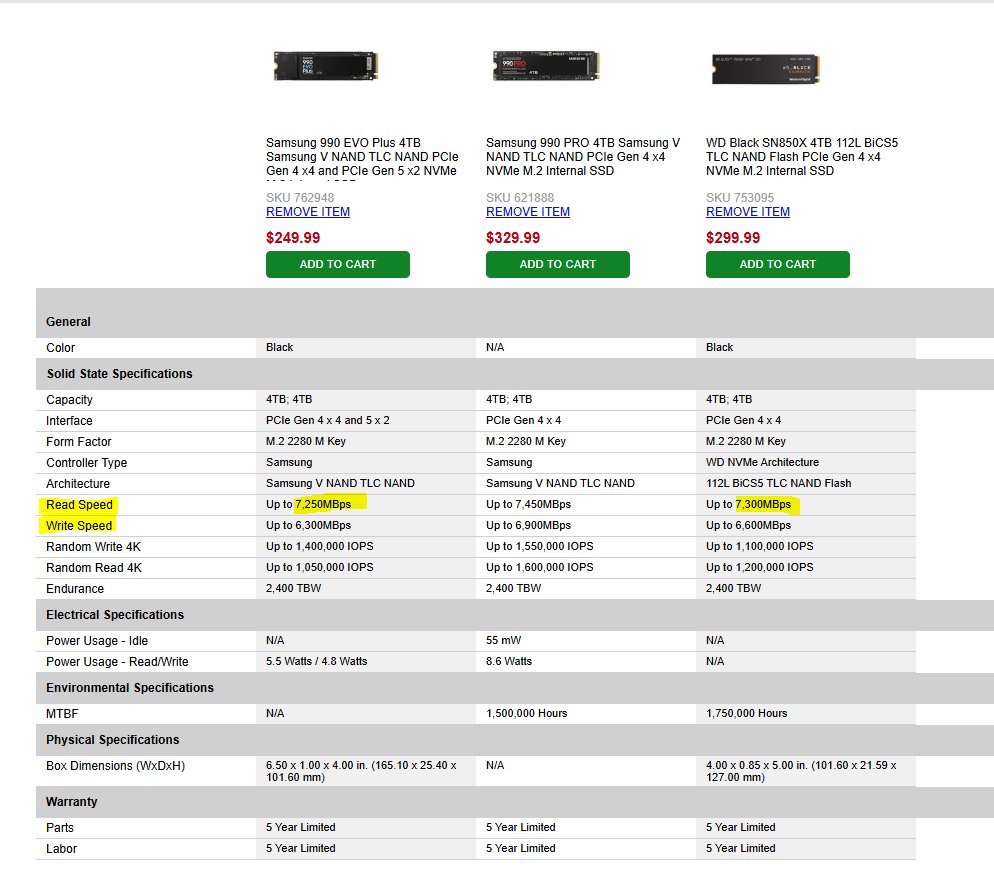This screenshot has width=994, height=871.
Task: Click the Up to 1,600,000 IOPS value
Action: [x=539, y=567]
